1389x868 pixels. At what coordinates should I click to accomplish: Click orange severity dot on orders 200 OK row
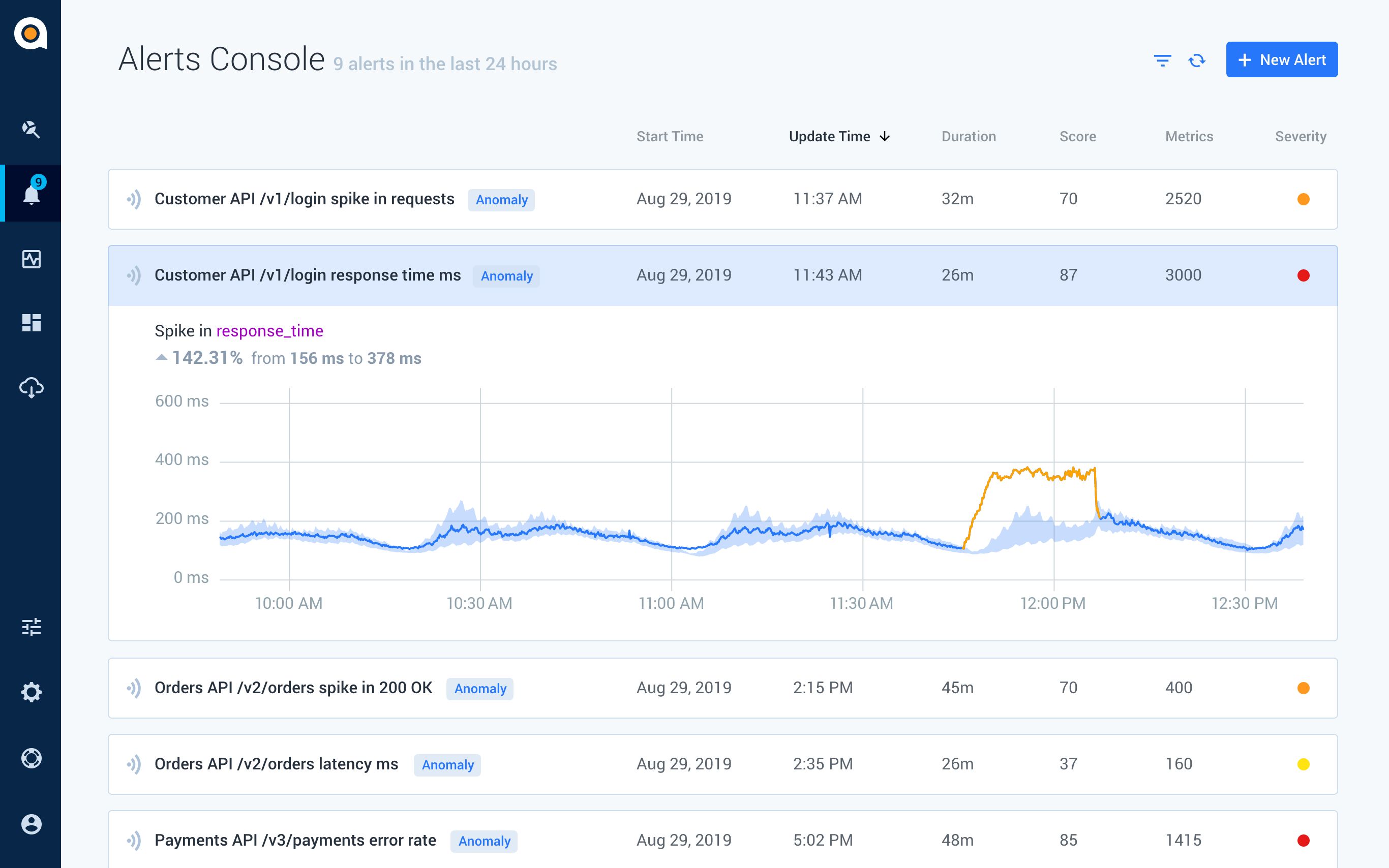1304,688
